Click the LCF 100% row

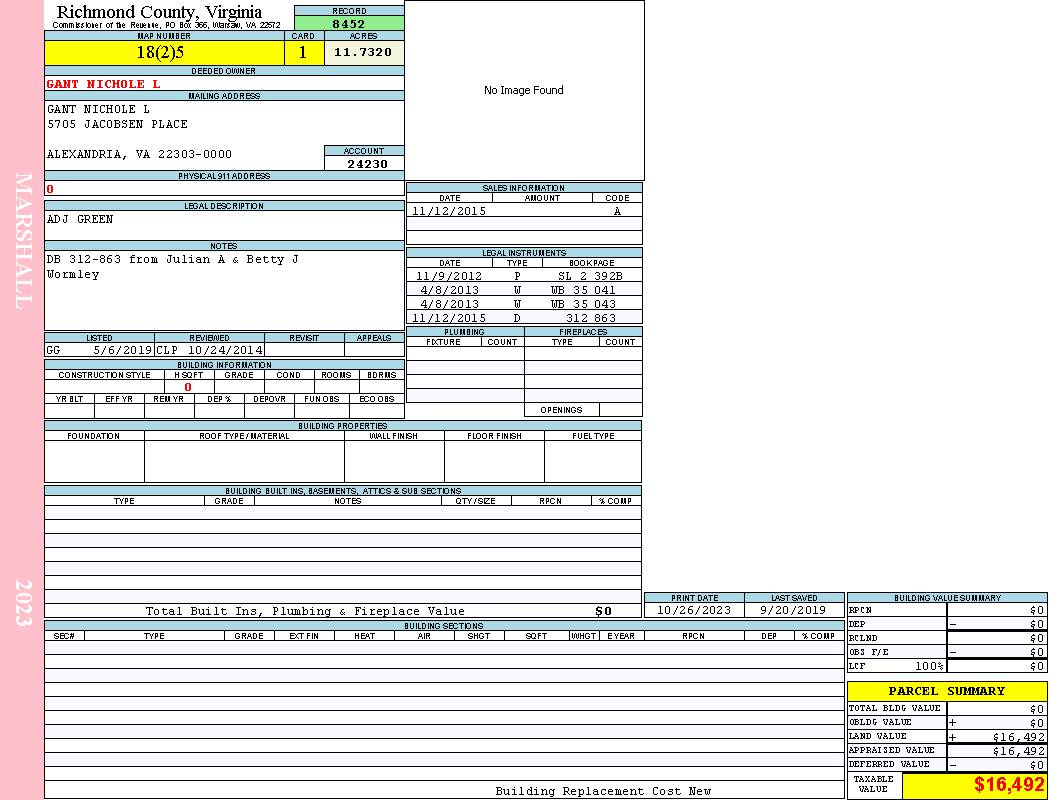[x=947, y=666]
